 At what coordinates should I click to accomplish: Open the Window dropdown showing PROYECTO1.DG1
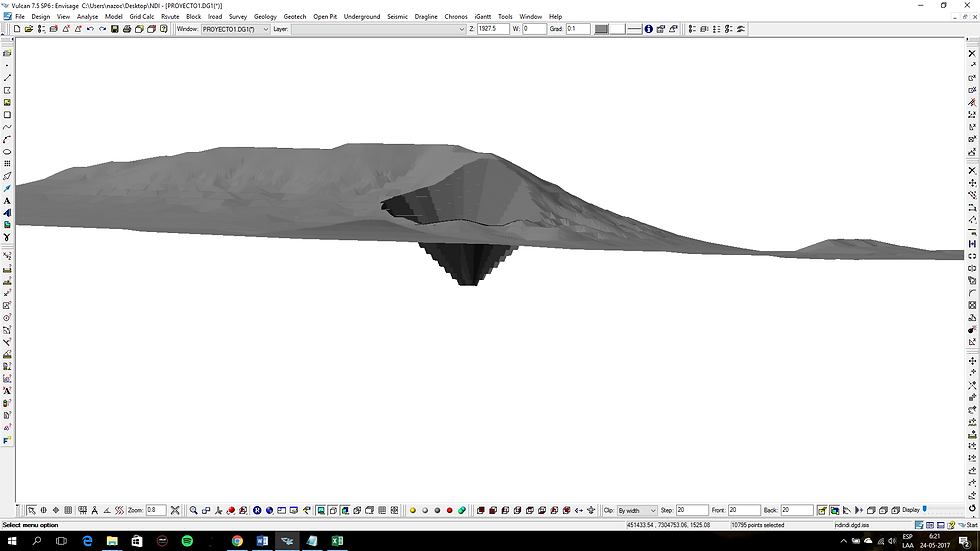click(236, 29)
